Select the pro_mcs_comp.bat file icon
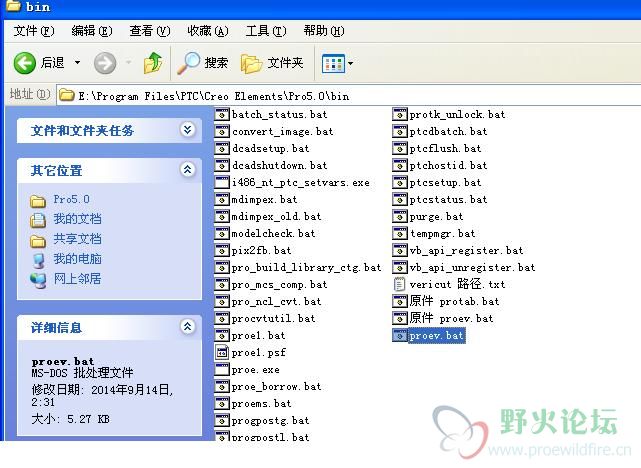641x468 pixels. [222, 284]
